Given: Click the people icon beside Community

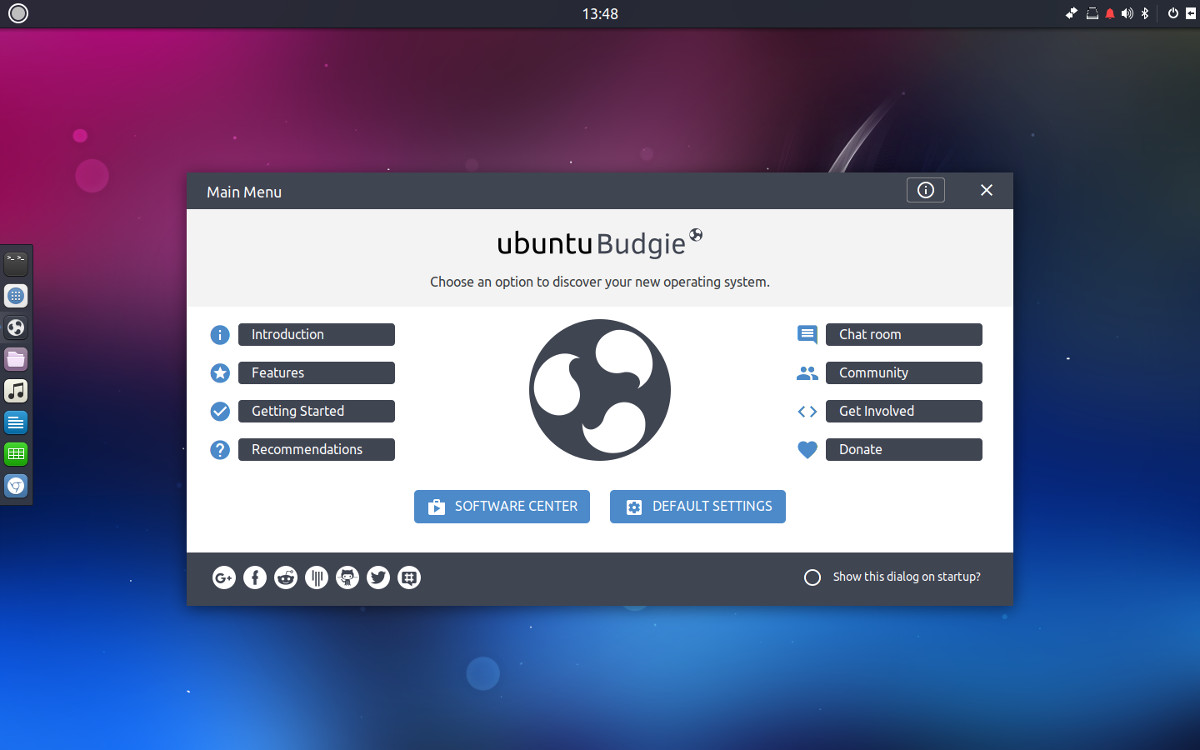Looking at the screenshot, I should click(807, 373).
